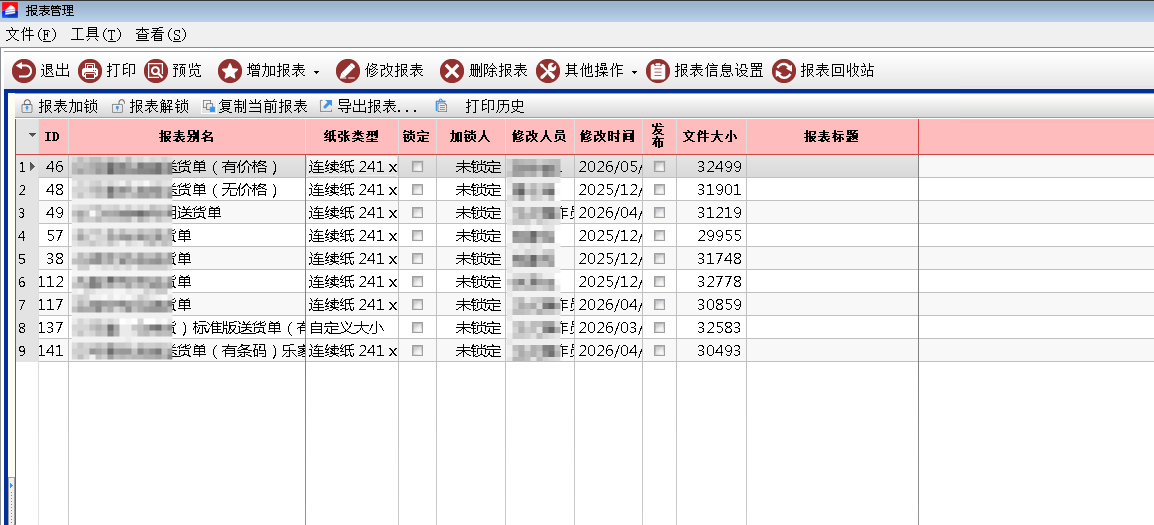Select the ID cell 137
Viewport: 1154px width, 525px height.
point(53,328)
